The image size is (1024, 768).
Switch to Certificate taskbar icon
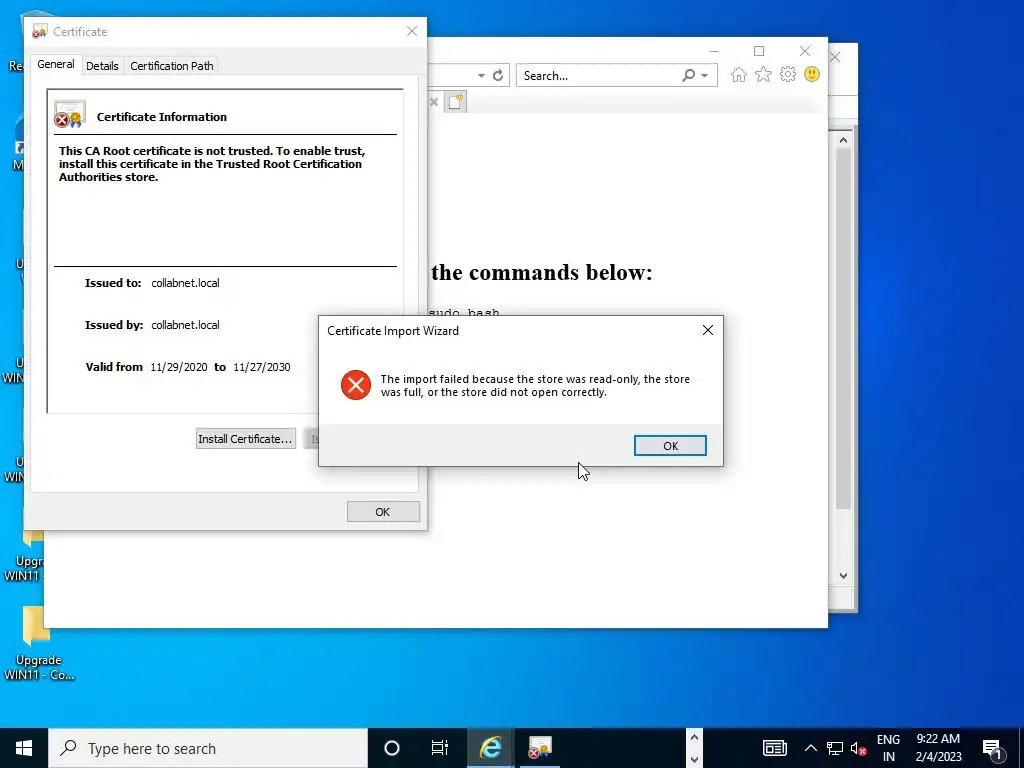coord(539,748)
